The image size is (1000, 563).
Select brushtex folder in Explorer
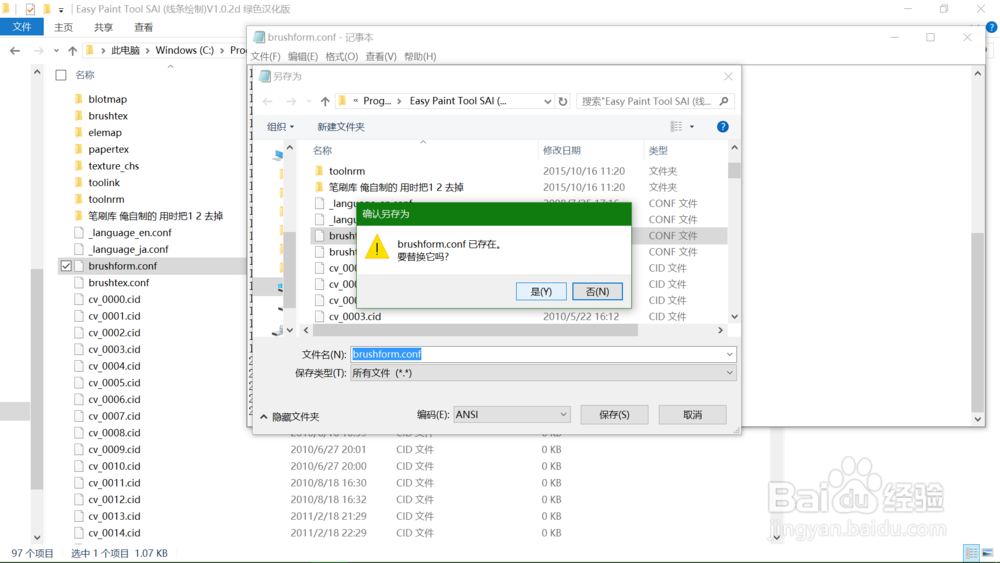click(108, 116)
